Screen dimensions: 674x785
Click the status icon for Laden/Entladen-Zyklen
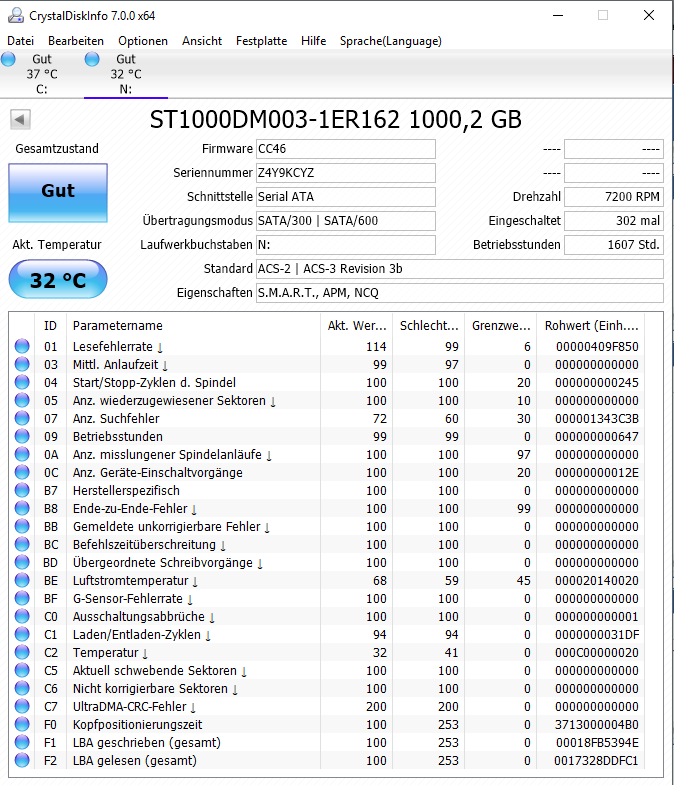(22, 635)
